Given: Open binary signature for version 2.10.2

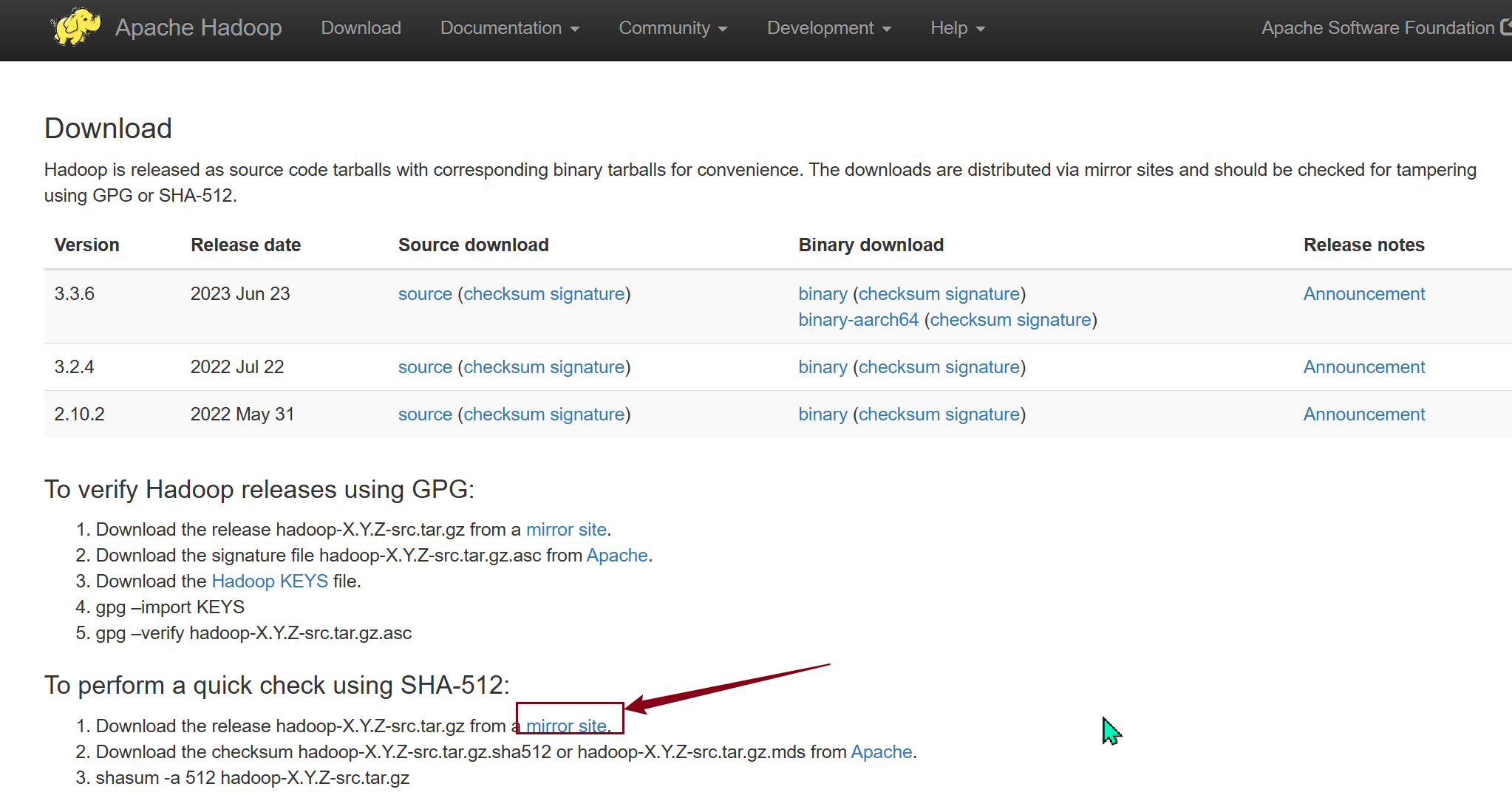Looking at the screenshot, I should [x=982, y=414].
